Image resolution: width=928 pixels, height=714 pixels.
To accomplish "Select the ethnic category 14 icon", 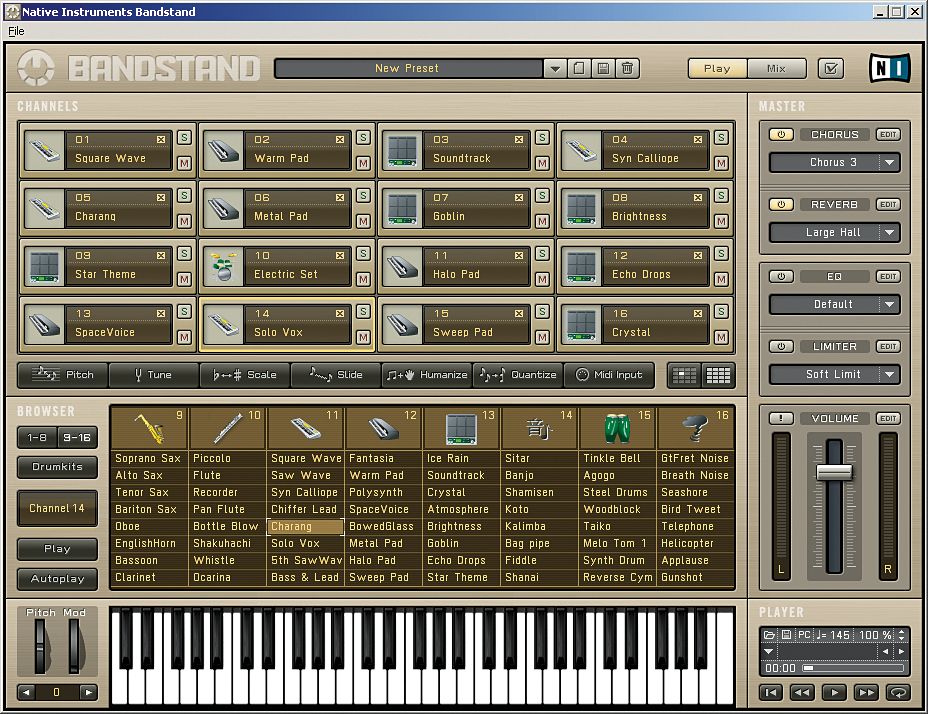I will 540,427.
